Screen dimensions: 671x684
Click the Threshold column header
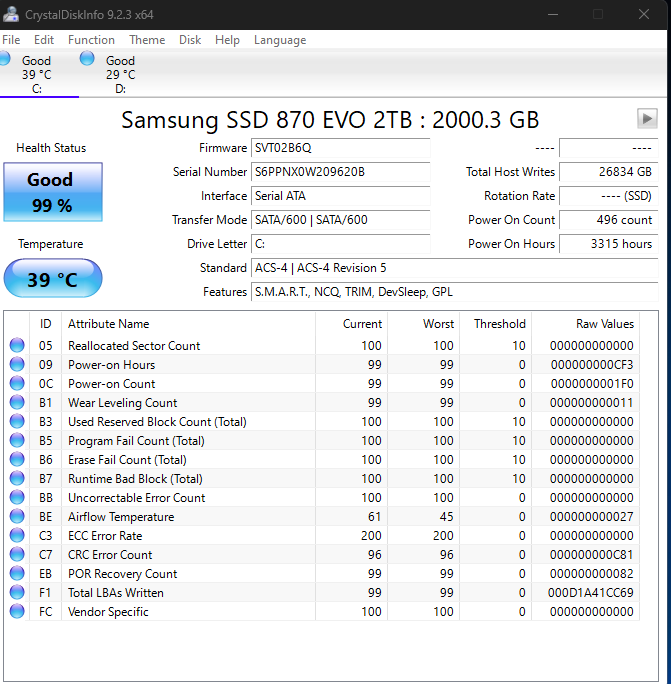coord(496,324)
